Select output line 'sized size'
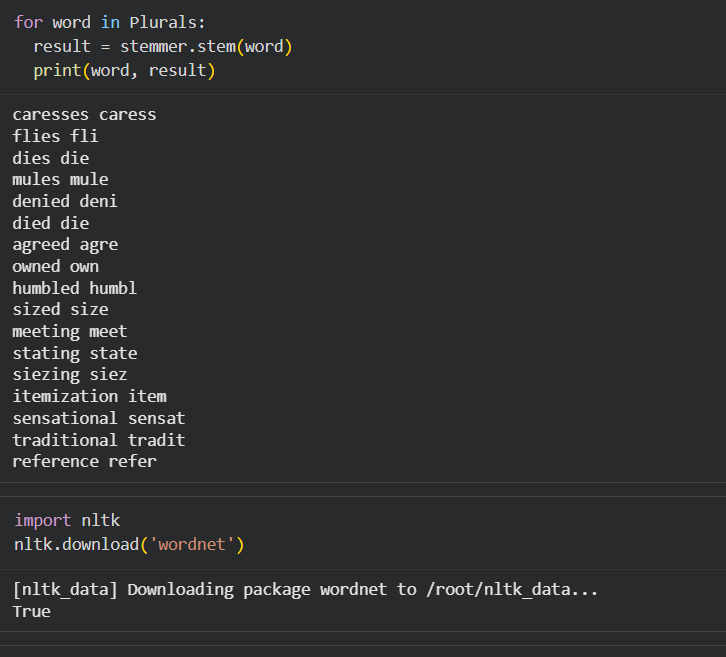The width and height of the screenshot is (726, 657). coord(60,309)
